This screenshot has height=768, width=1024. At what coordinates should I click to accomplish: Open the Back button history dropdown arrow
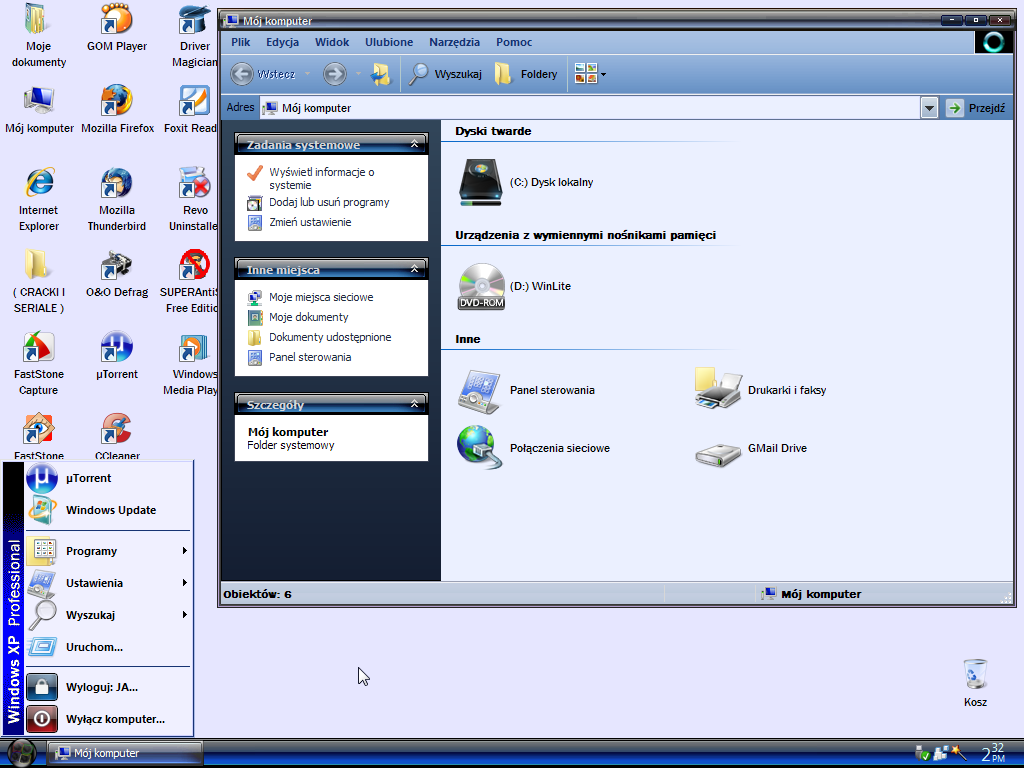308,74
